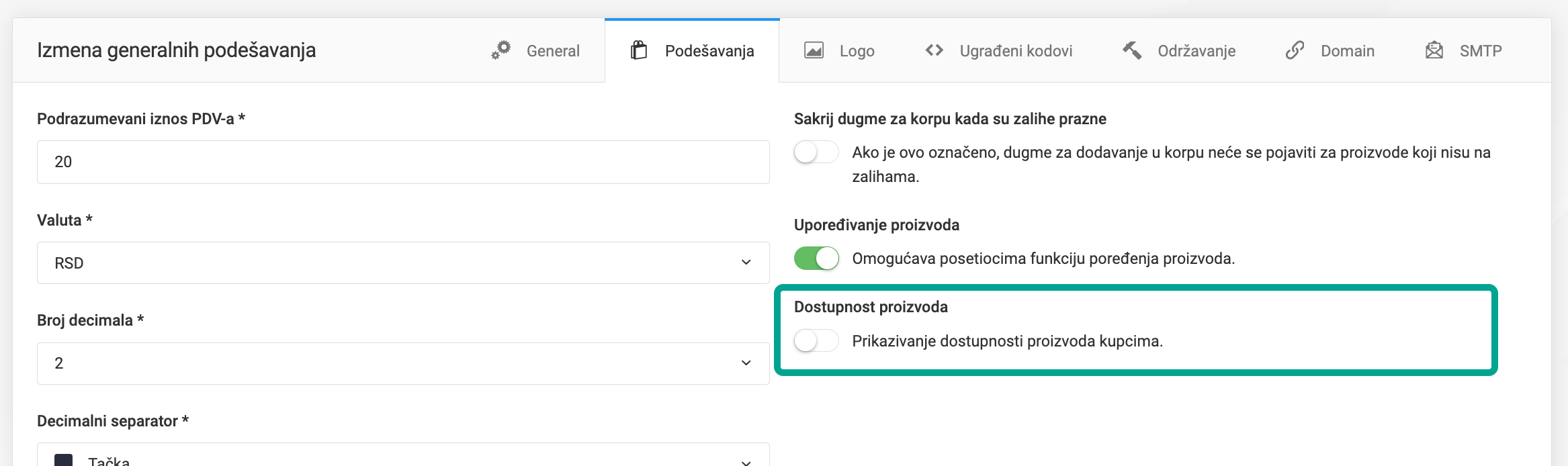Open the Logo tab
1568x466 pixels.
pos(839,50)
